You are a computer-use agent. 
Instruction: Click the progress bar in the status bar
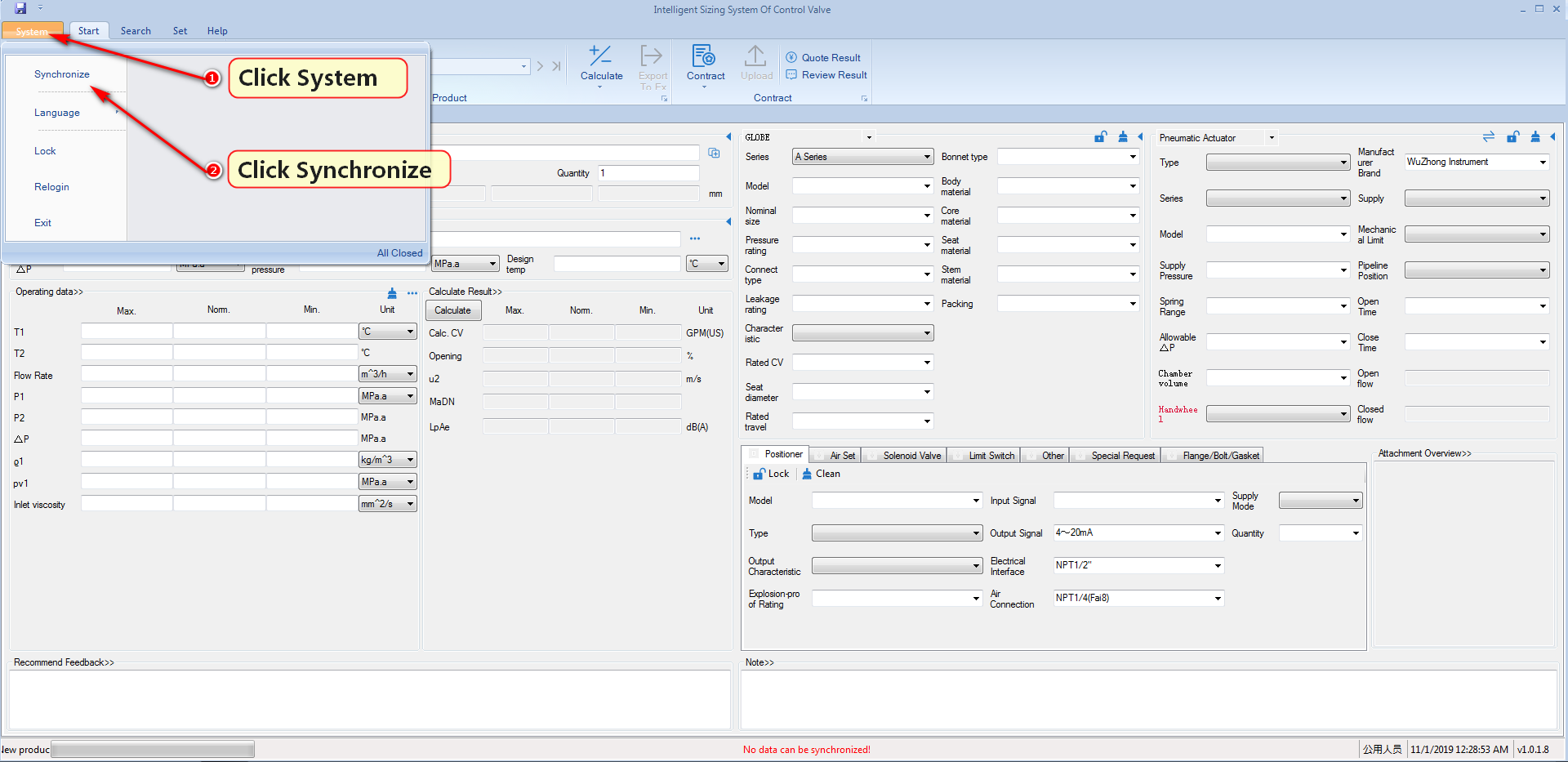pyautogui.click(x=153, y=749)
